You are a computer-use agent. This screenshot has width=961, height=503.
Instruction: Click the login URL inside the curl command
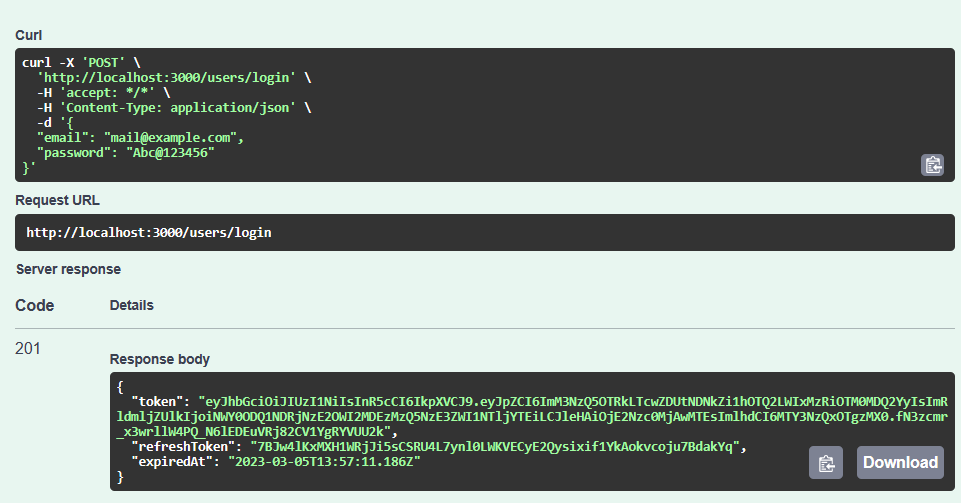point(166,77)
